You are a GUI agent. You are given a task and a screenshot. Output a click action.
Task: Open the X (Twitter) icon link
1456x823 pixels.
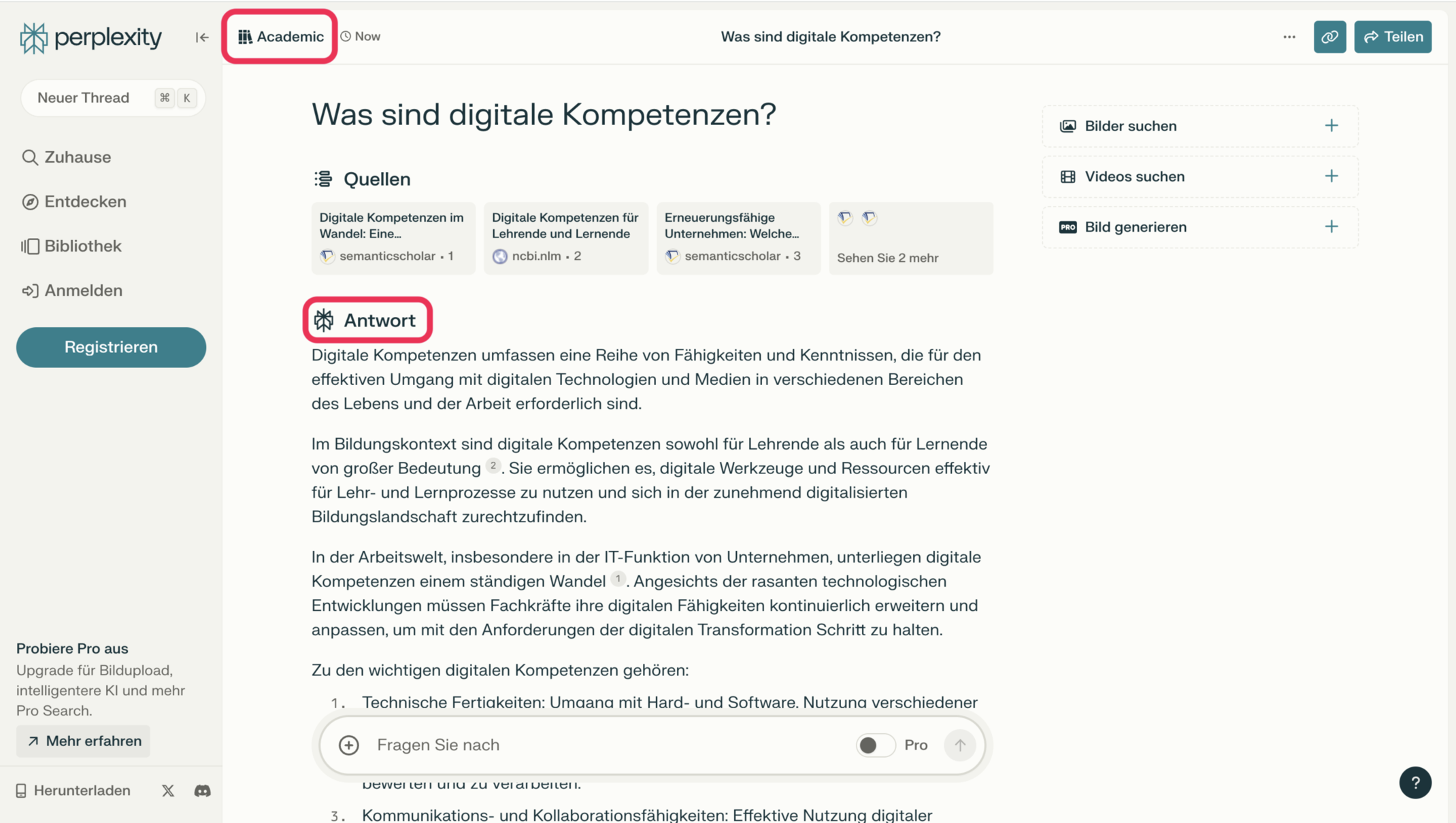click(x=168, y=791)
